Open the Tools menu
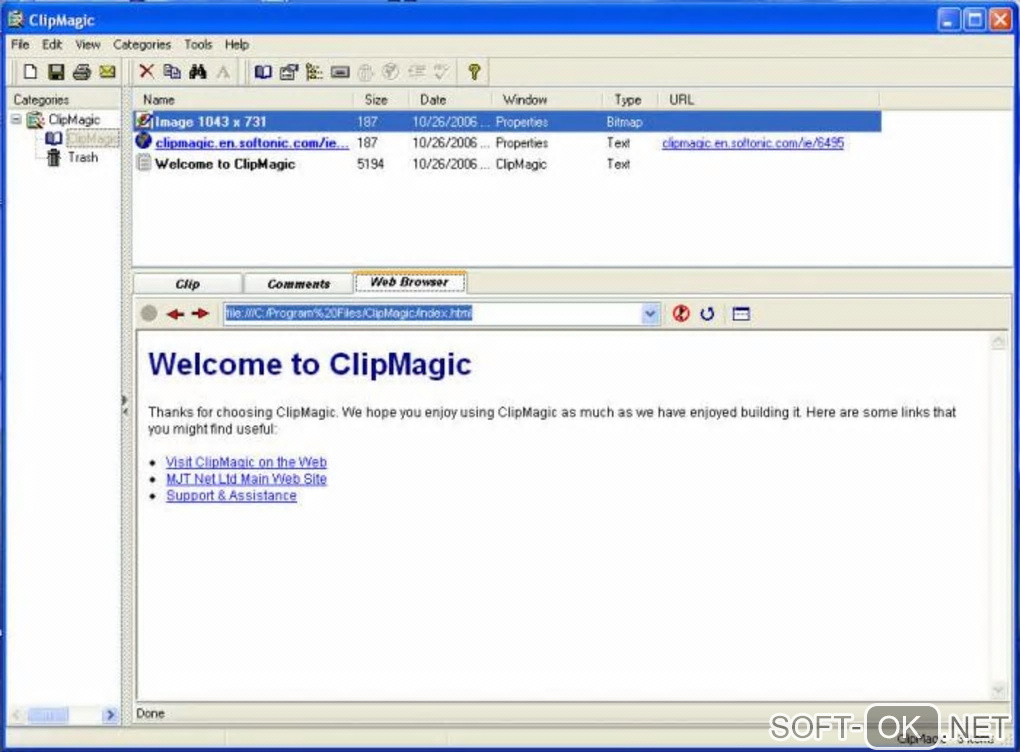Image resolution: width=1020 pixels, height=752 pixels. click(198, 44)
